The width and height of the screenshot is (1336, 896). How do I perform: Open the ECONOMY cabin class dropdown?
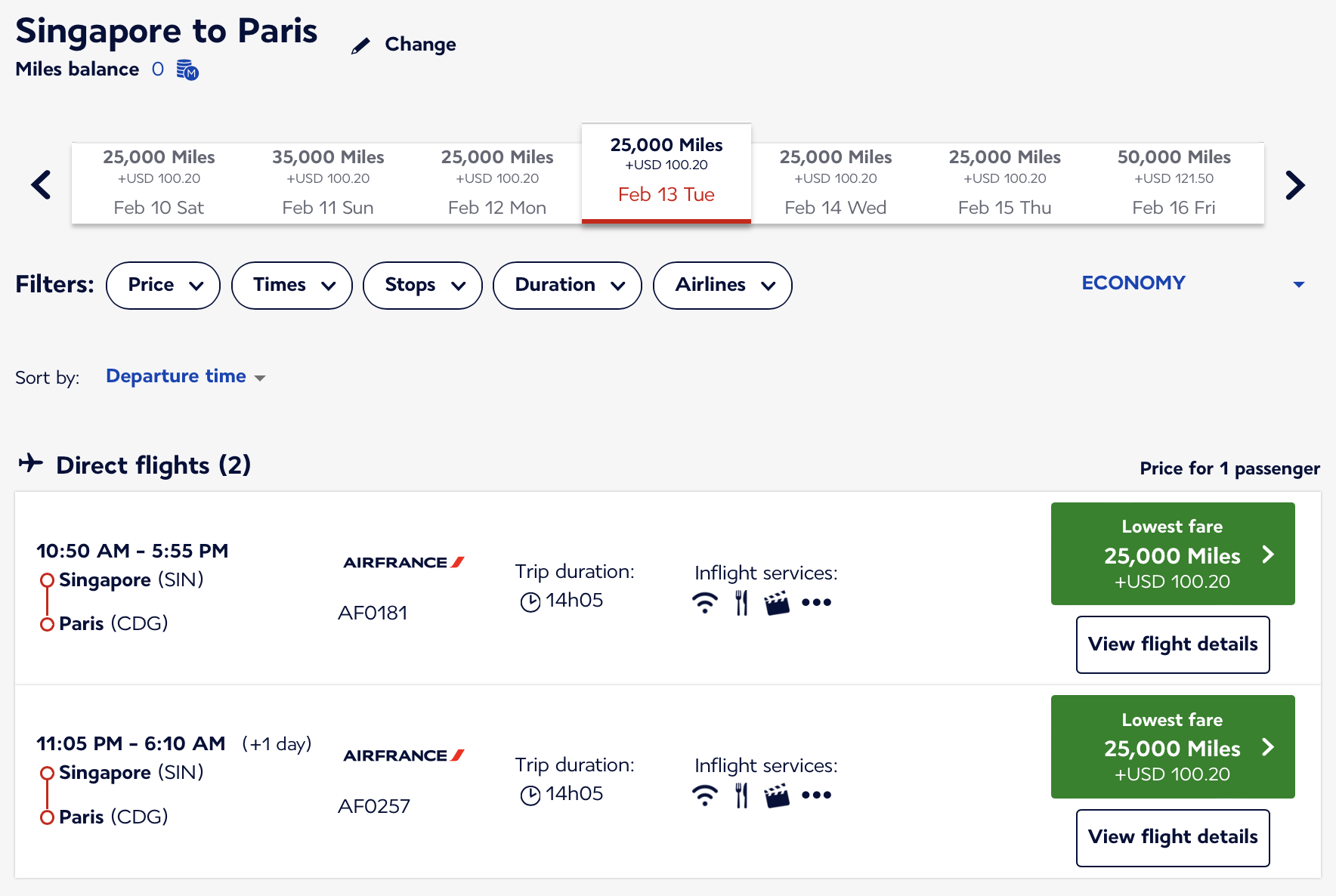[x=1192, y=283]
